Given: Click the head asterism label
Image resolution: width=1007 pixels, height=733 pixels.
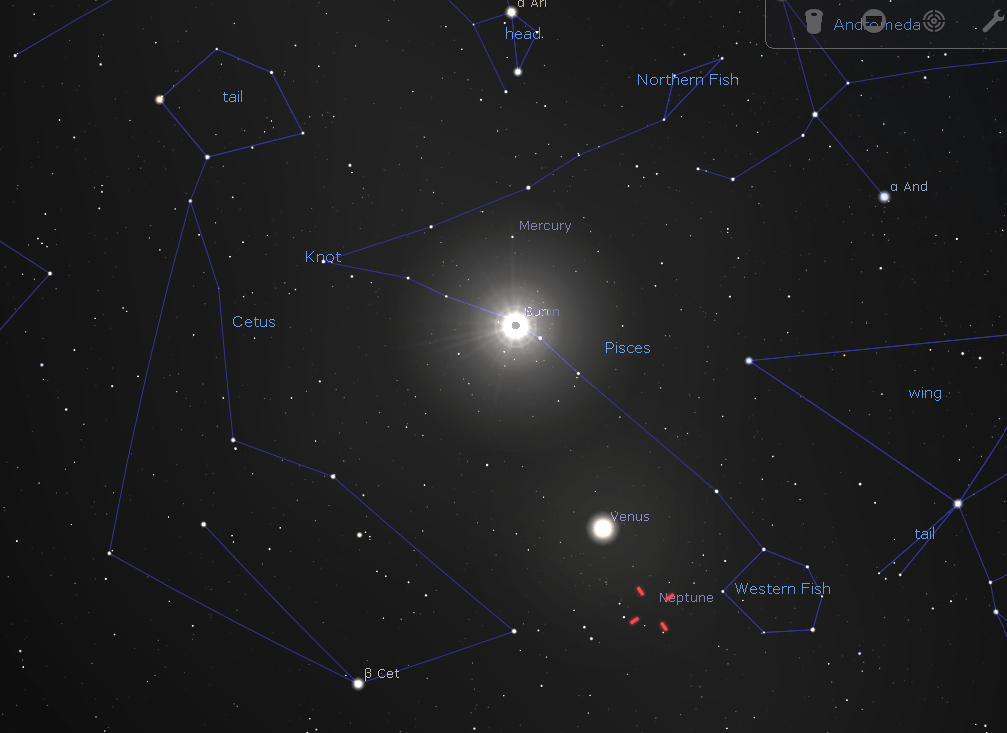Looking at the screenshot, I should [x=523, y=34].
